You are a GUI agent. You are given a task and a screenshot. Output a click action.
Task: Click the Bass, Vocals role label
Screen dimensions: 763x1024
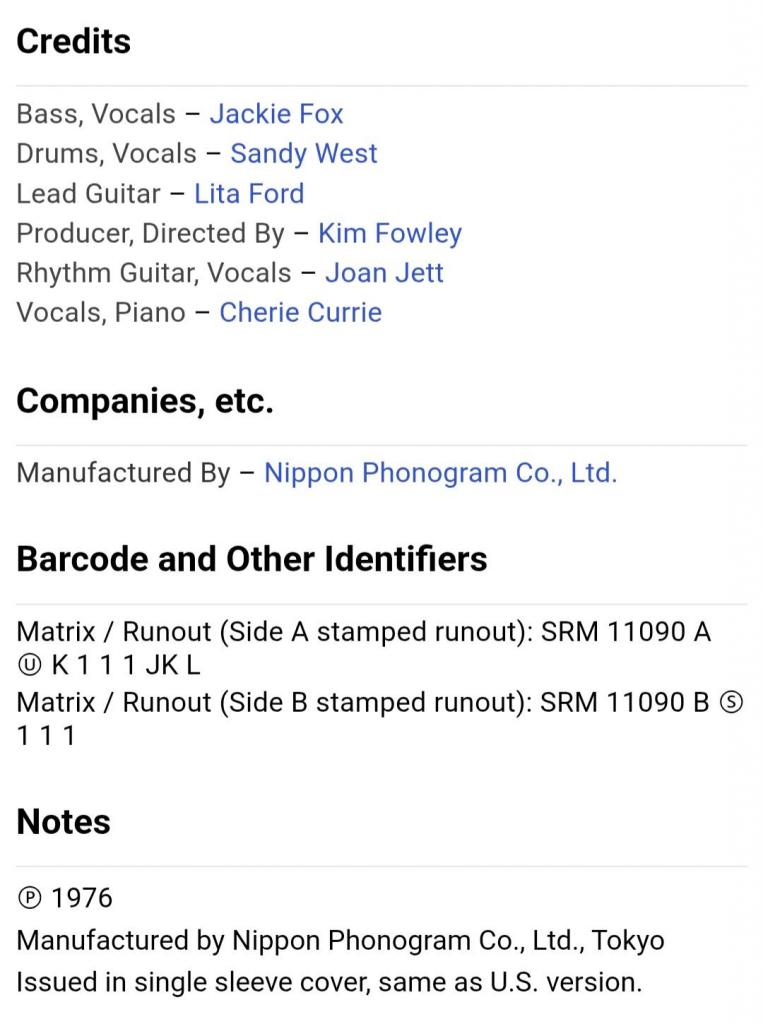96,114
